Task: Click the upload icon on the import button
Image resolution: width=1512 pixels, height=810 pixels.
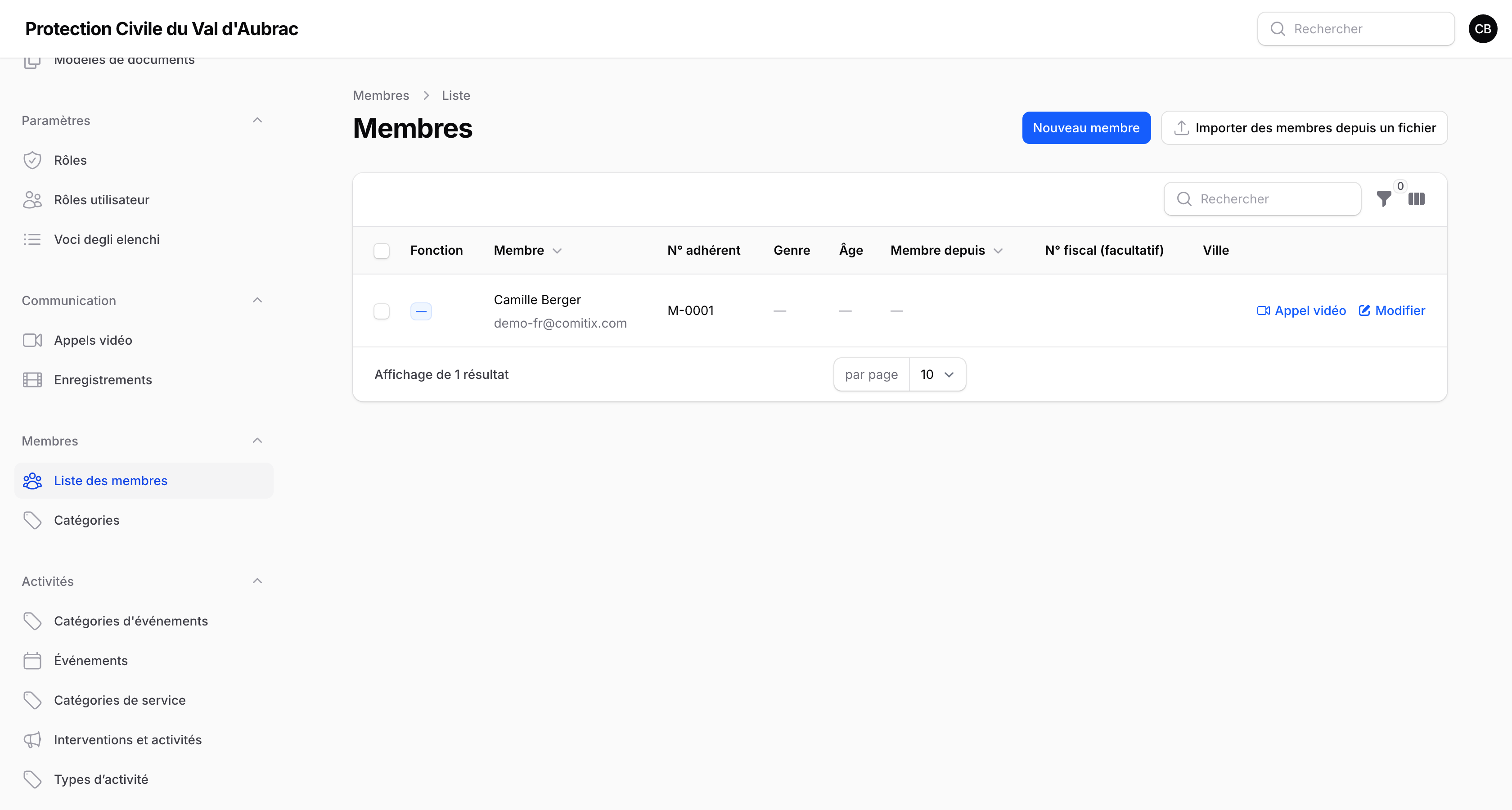Action: 1182,128
